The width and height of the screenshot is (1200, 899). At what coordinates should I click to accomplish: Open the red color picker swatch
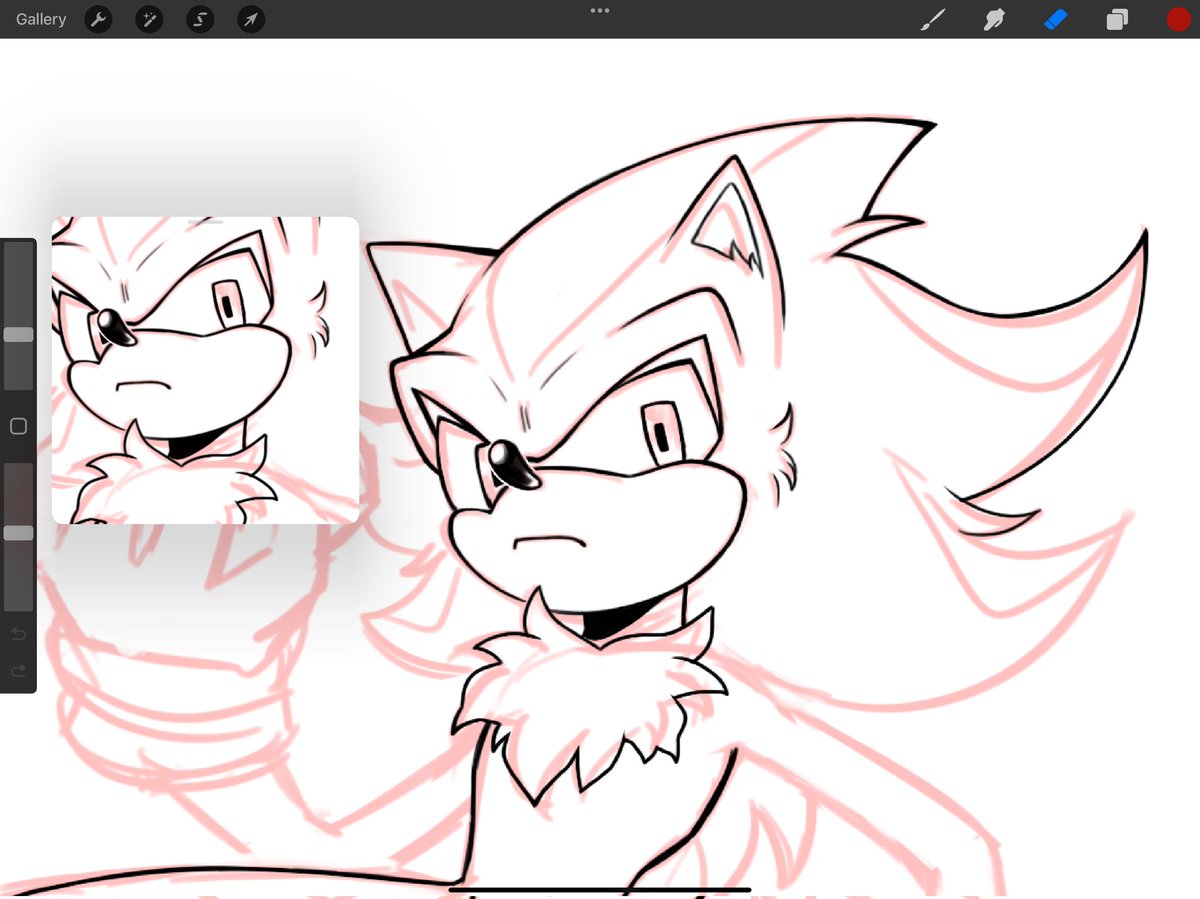tap(1177, 19)
